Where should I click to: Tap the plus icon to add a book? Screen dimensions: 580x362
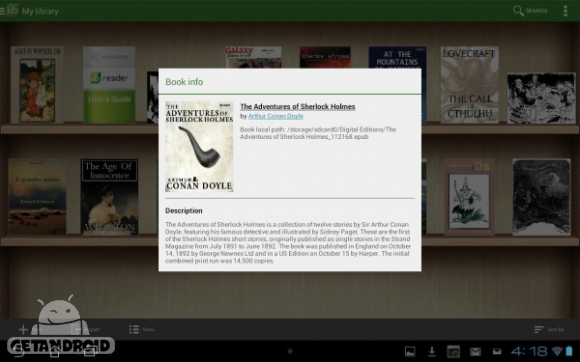tap(23, 329)
